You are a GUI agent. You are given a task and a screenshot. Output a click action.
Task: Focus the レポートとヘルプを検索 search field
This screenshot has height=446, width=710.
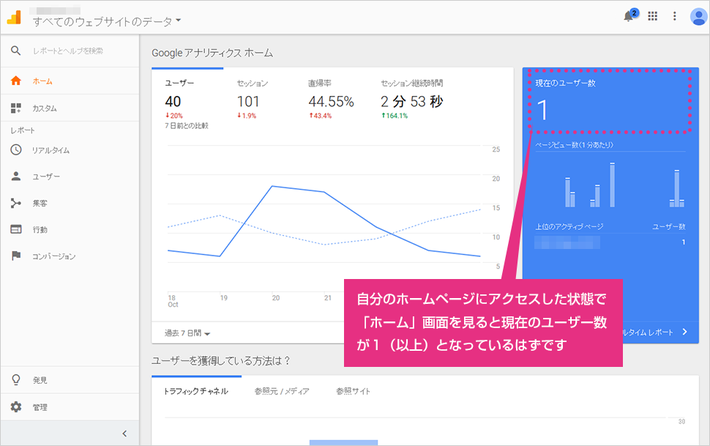point(68,51)
